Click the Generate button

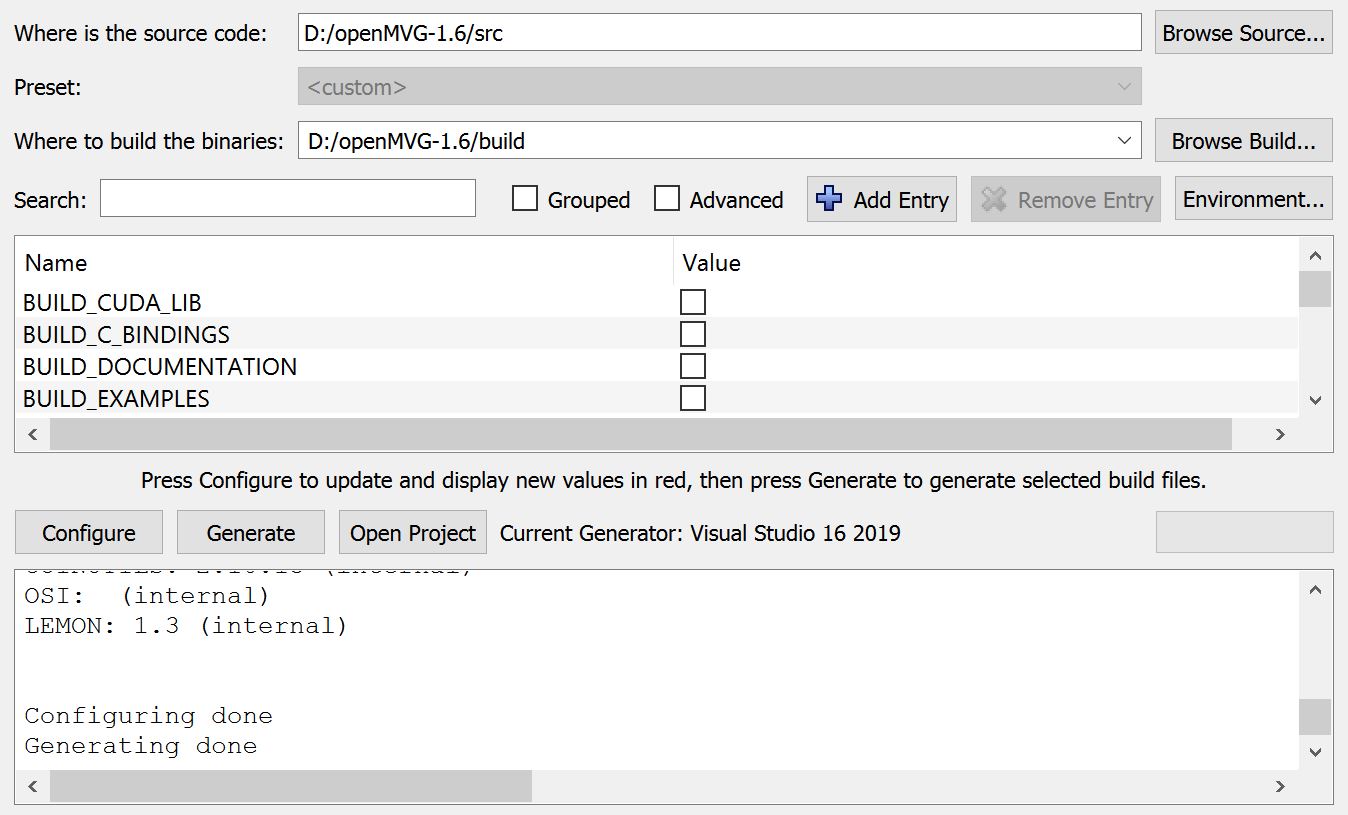pyautogui.click(x=251, y=533)
